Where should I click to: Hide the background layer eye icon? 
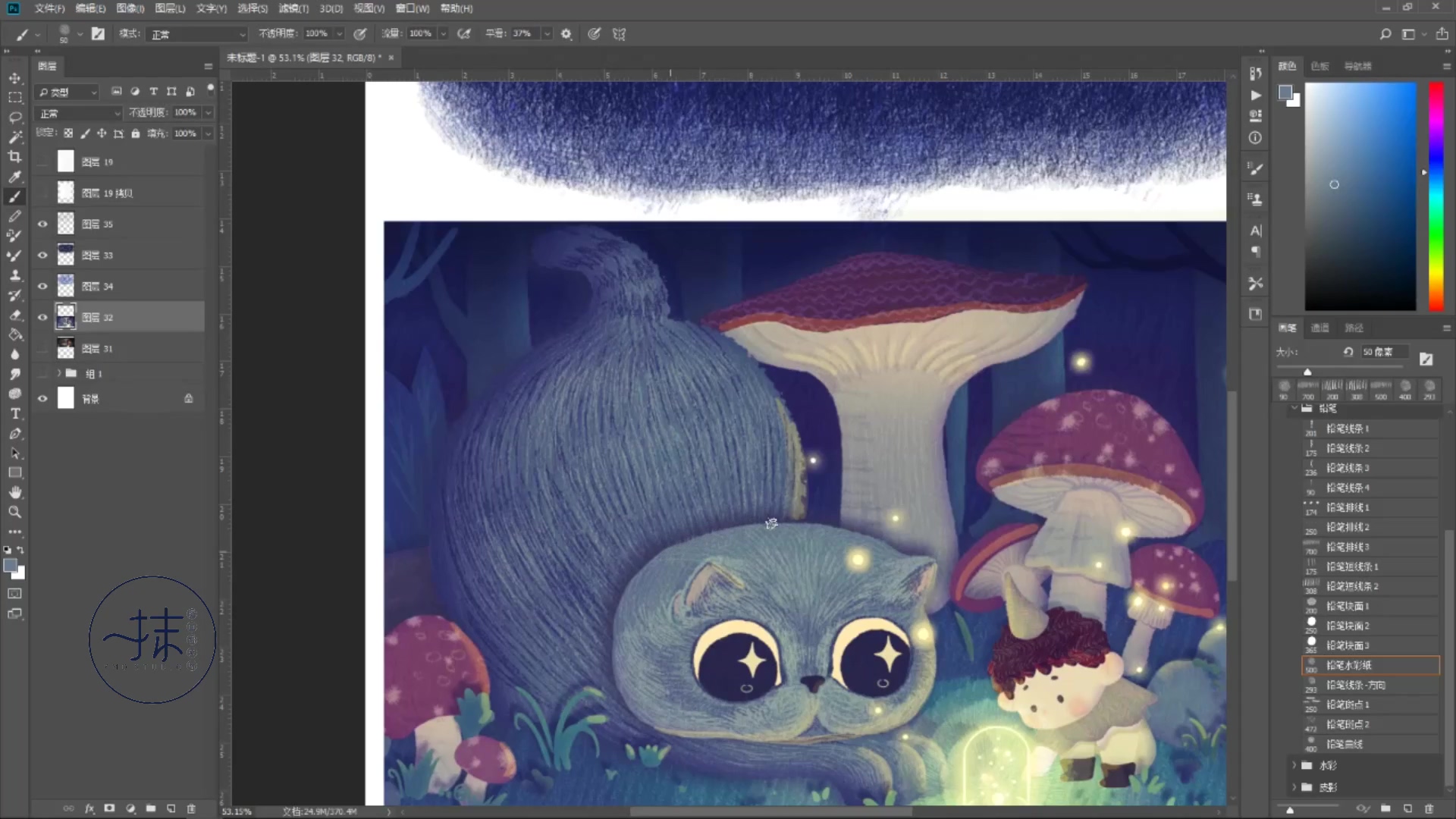[x=42, y=399]
